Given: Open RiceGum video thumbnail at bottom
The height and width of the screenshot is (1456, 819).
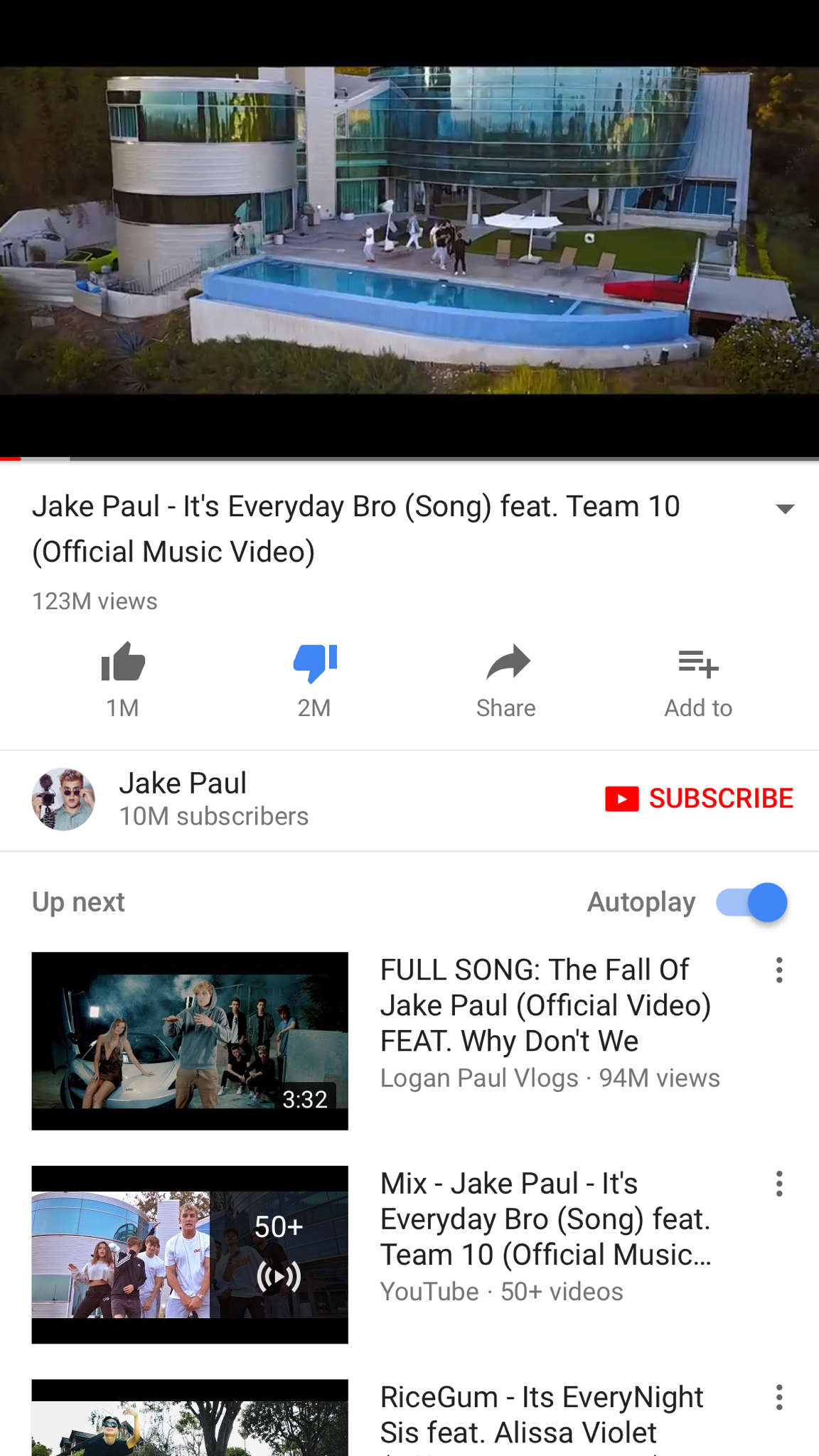Looking at the screenshot, I should tap(190, 1418).
